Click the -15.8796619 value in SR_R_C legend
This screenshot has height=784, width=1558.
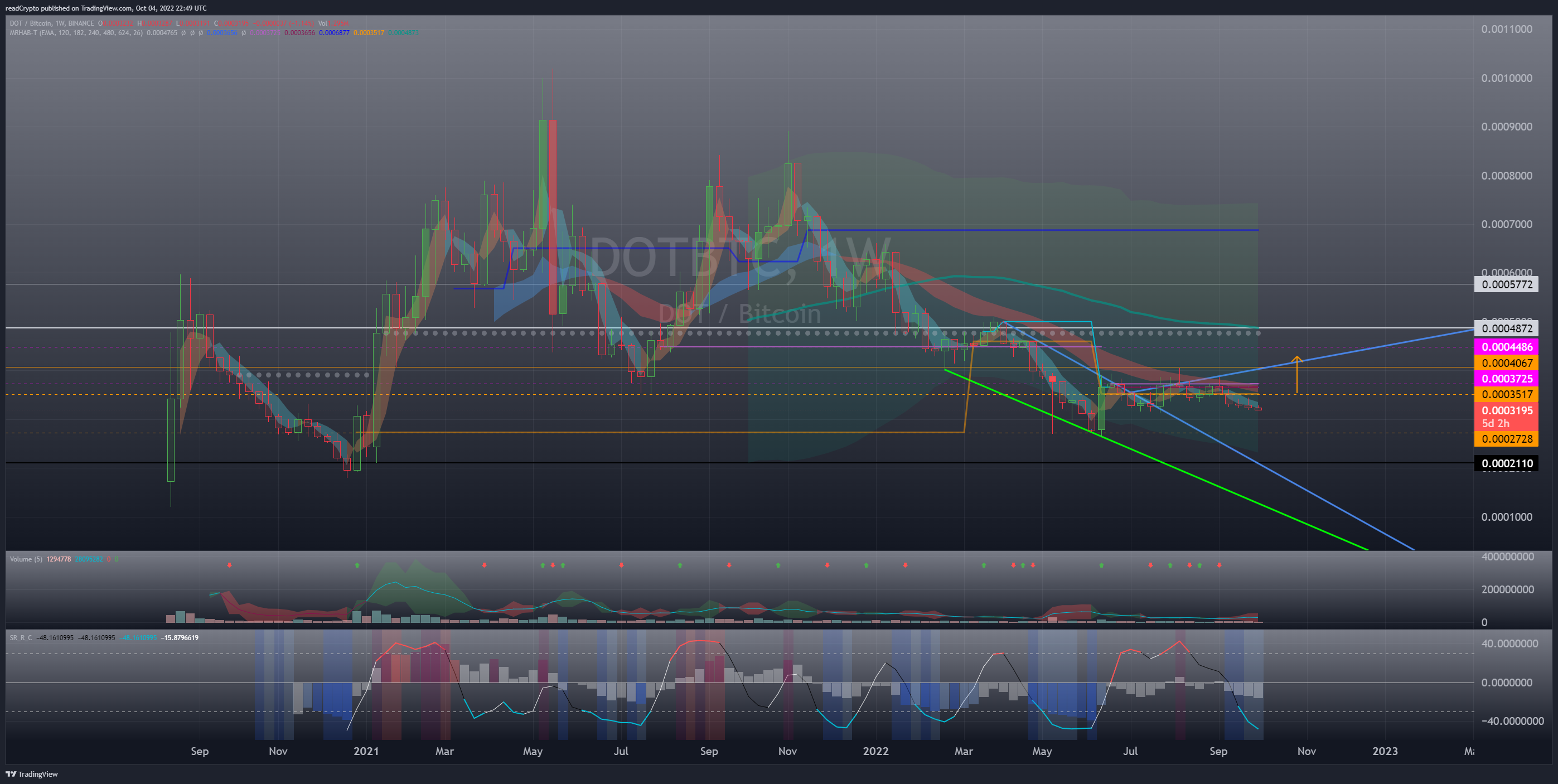click(x=180, y=637)
